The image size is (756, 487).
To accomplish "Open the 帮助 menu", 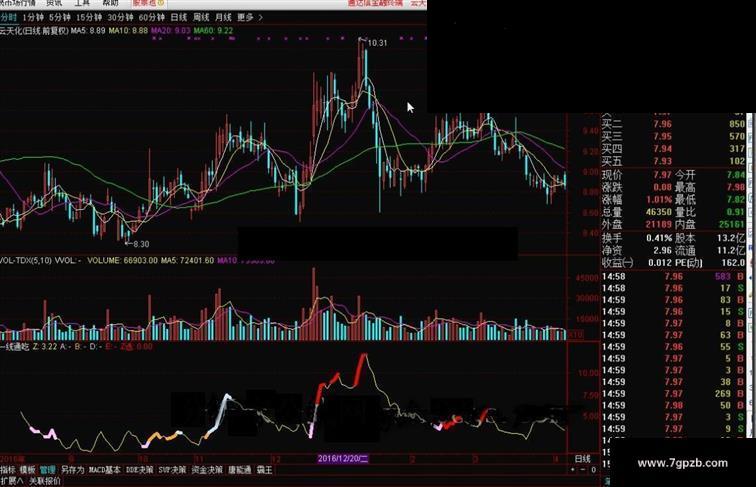I will tap(110, 3).
